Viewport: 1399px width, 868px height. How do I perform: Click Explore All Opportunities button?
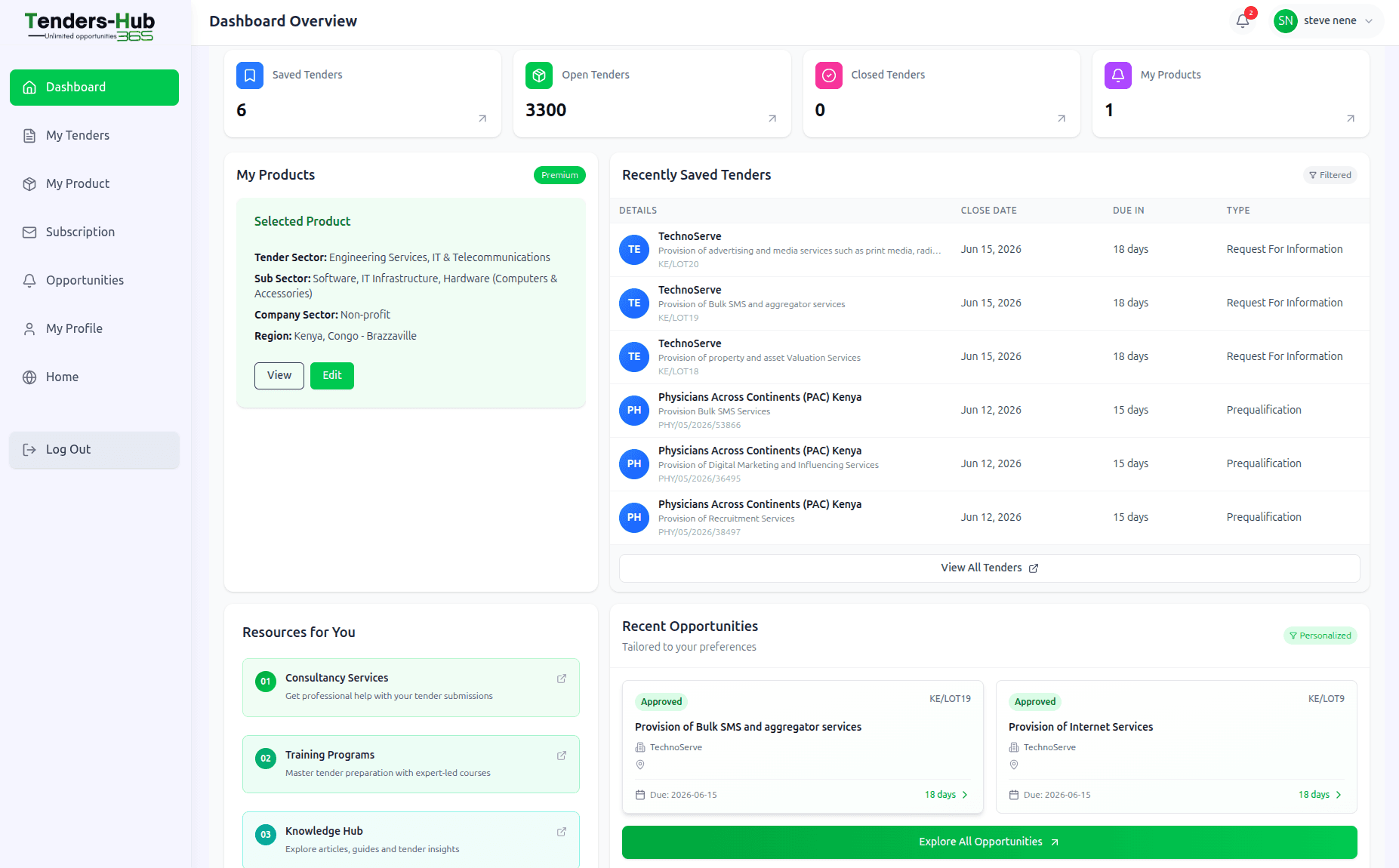point(990,842)
